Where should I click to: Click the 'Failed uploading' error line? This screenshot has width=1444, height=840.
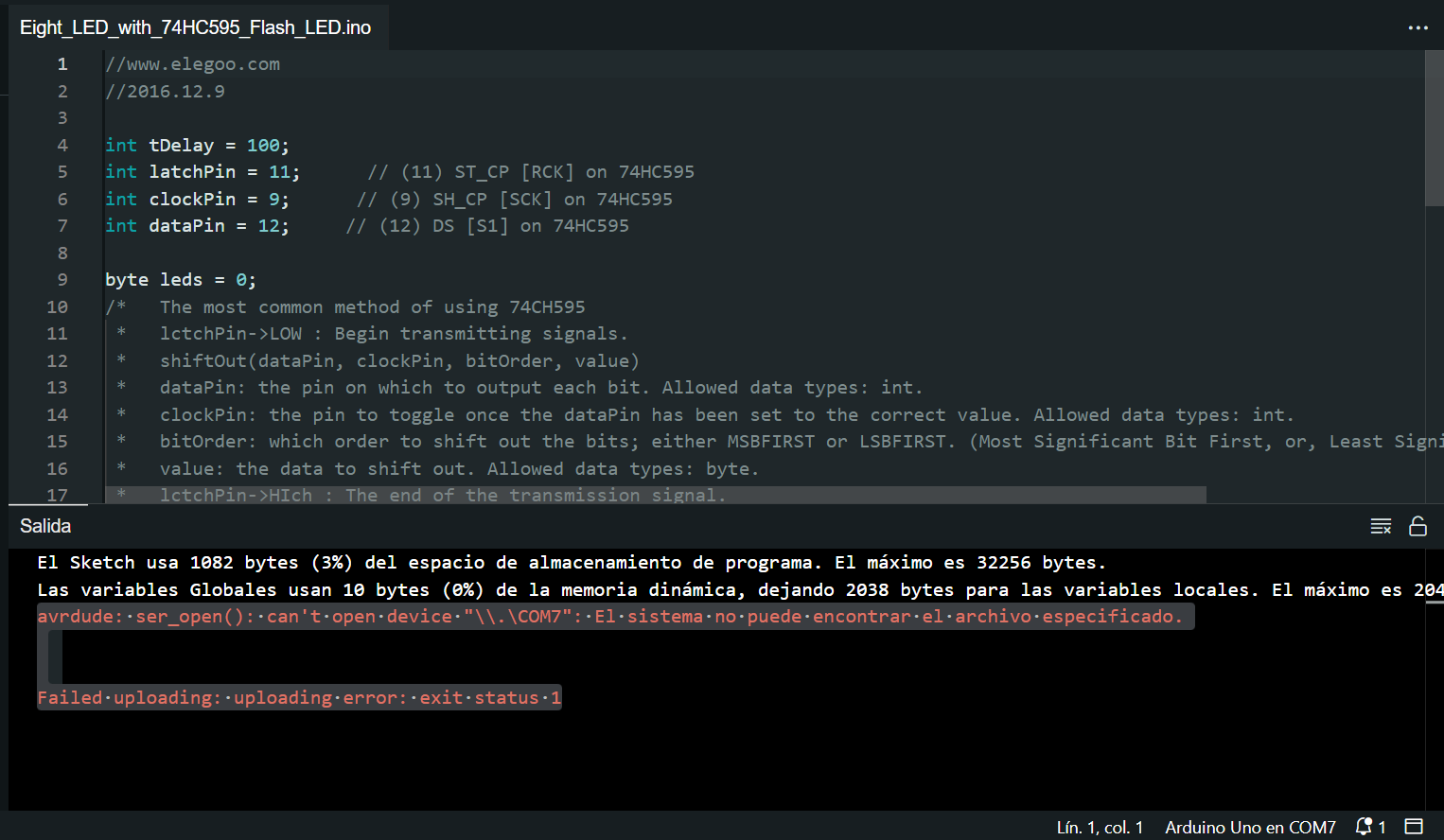point(299,698)
